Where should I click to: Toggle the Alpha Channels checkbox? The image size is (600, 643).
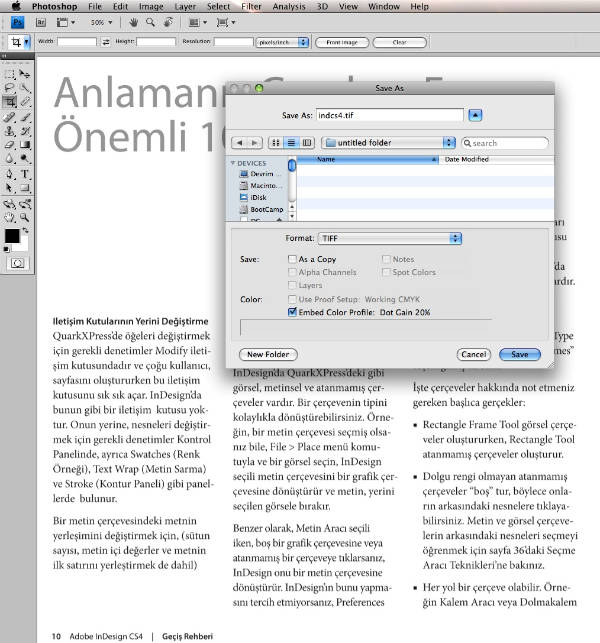pyautogui.click(x=292, y=272)
